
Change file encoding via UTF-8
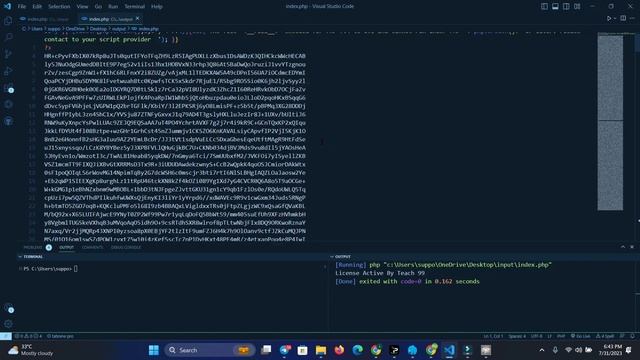[x=536, y=336]
